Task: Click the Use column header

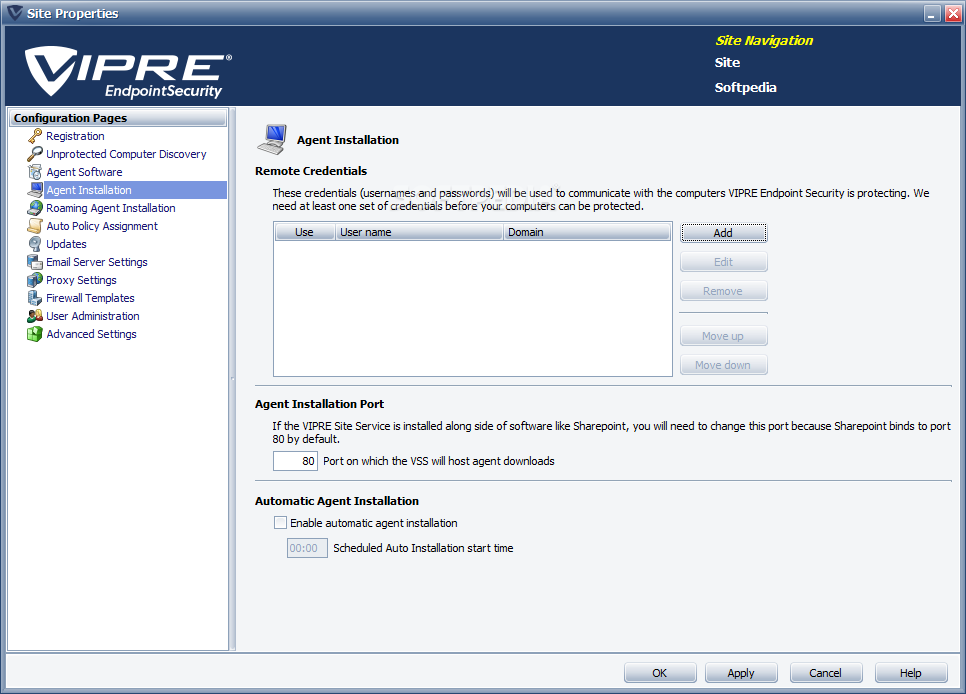Action: (305, 232)
